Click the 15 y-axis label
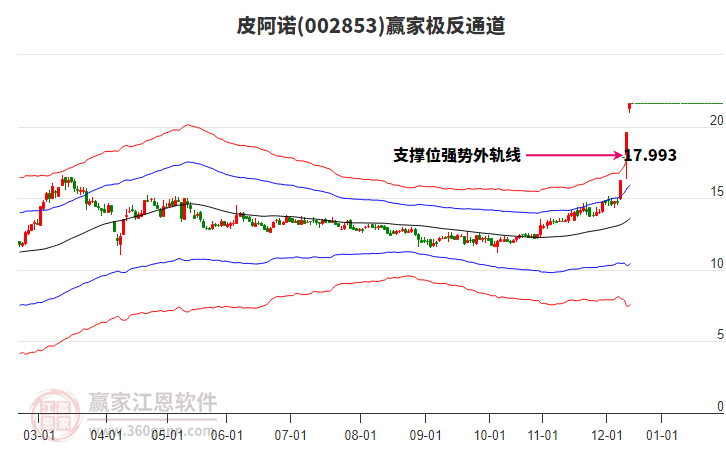The image size is (726, 450). point(716,192)
